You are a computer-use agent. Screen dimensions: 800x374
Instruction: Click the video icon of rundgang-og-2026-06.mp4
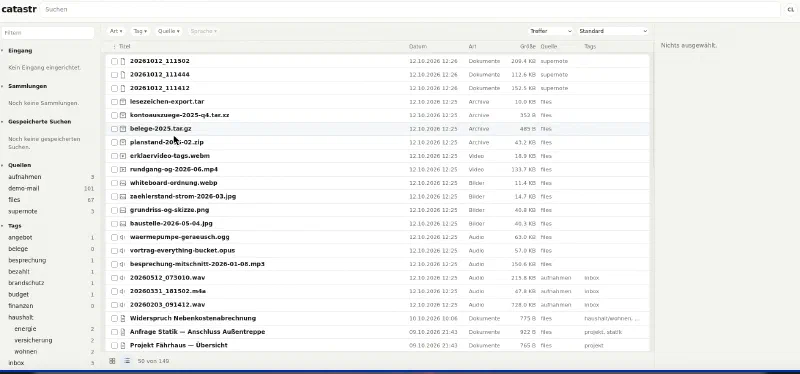click(122, 169)
